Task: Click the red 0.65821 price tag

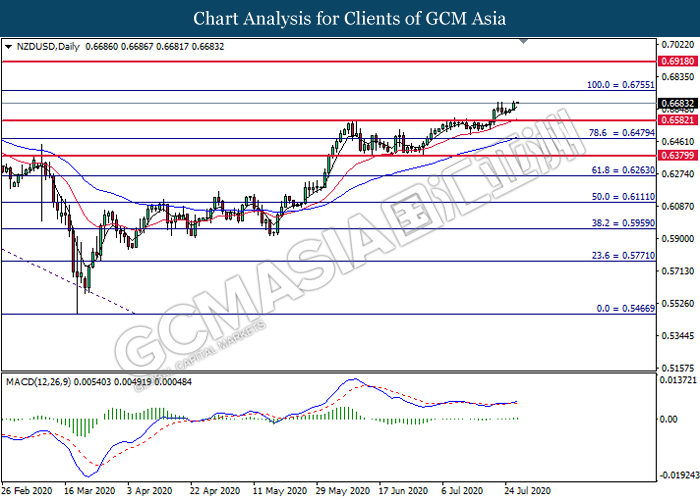Action: click(x=678, y=121)
